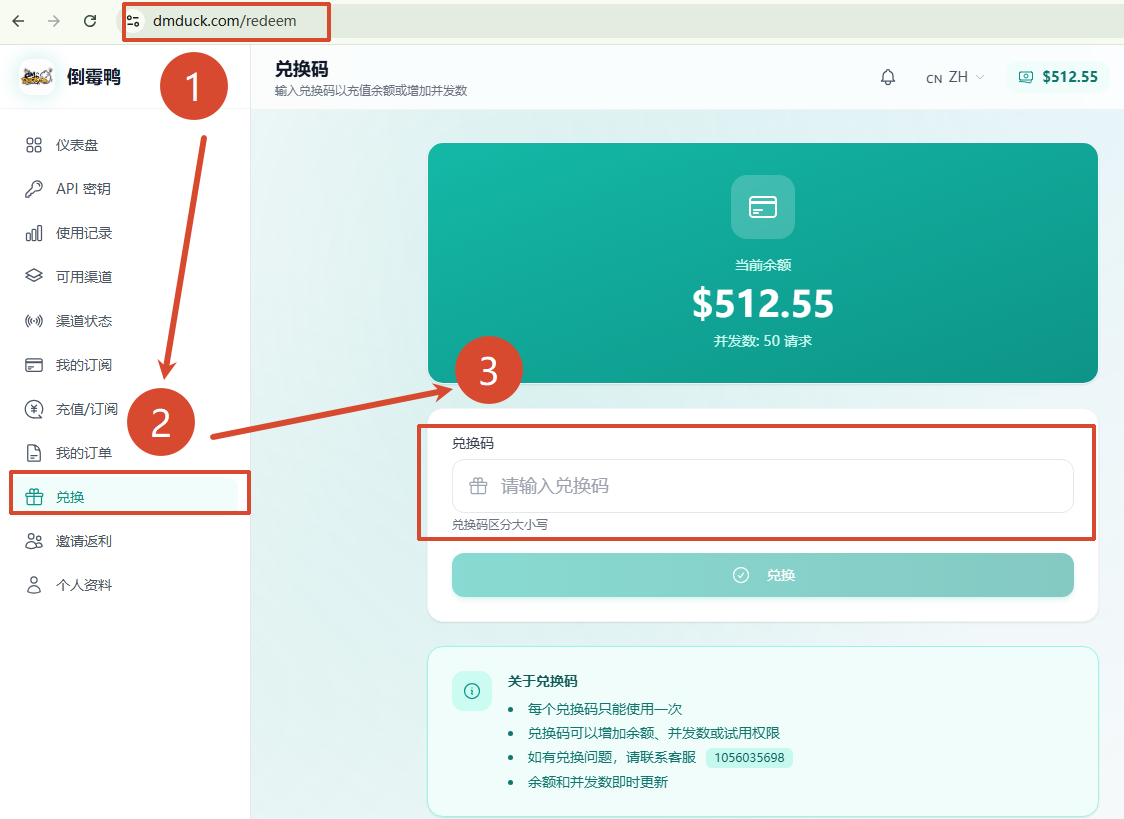Open site info icon in address bar
This screenshot has height=819, width=1124.
(133, 21)
